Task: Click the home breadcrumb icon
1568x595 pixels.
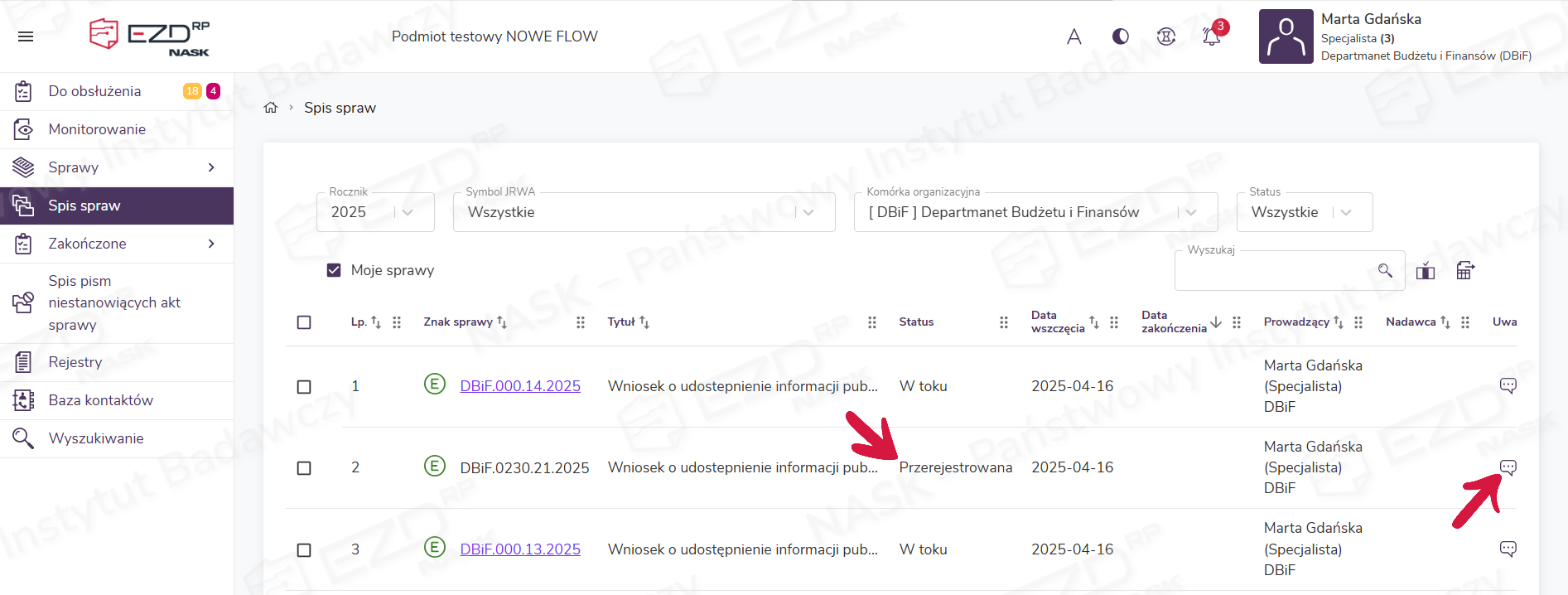Action: (x=270, y=108)
